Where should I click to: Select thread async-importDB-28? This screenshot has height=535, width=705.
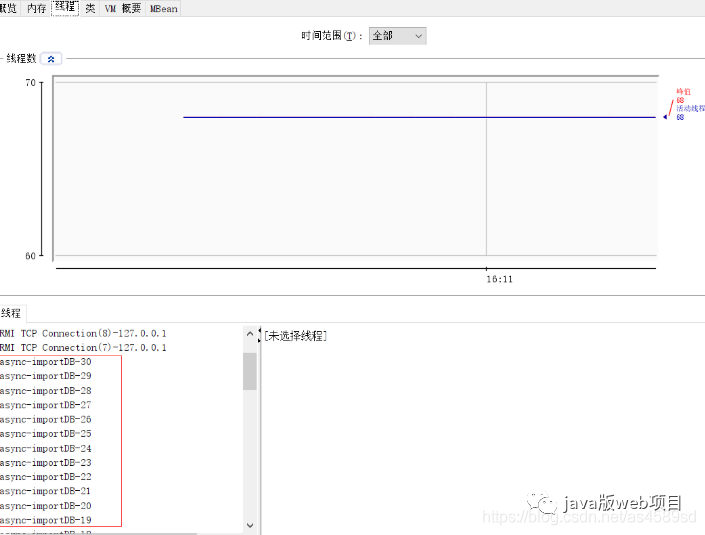point(46,391)
